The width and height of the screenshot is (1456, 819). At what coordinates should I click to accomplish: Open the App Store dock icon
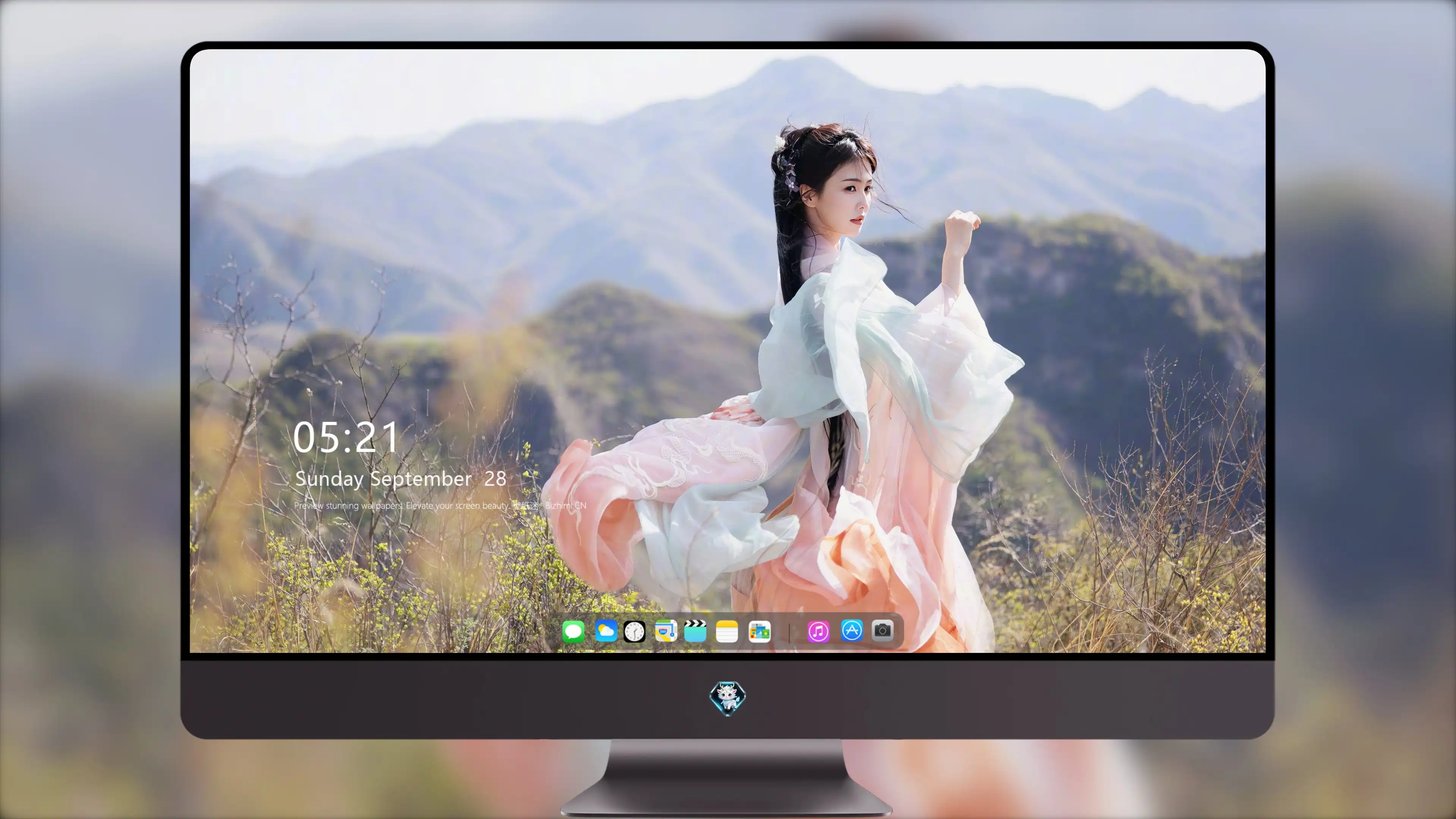click(x=852, y=630)
